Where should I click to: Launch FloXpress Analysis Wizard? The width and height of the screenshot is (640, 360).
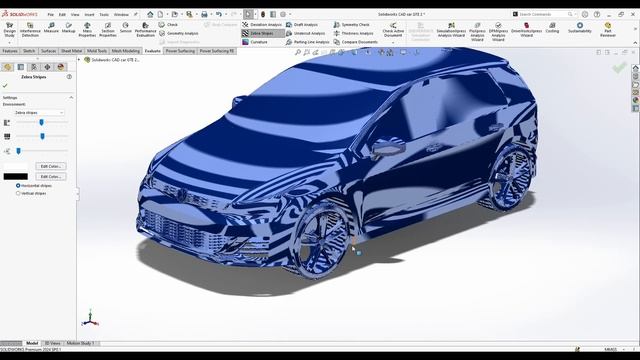pyautogui.click(x=477, y=32)
